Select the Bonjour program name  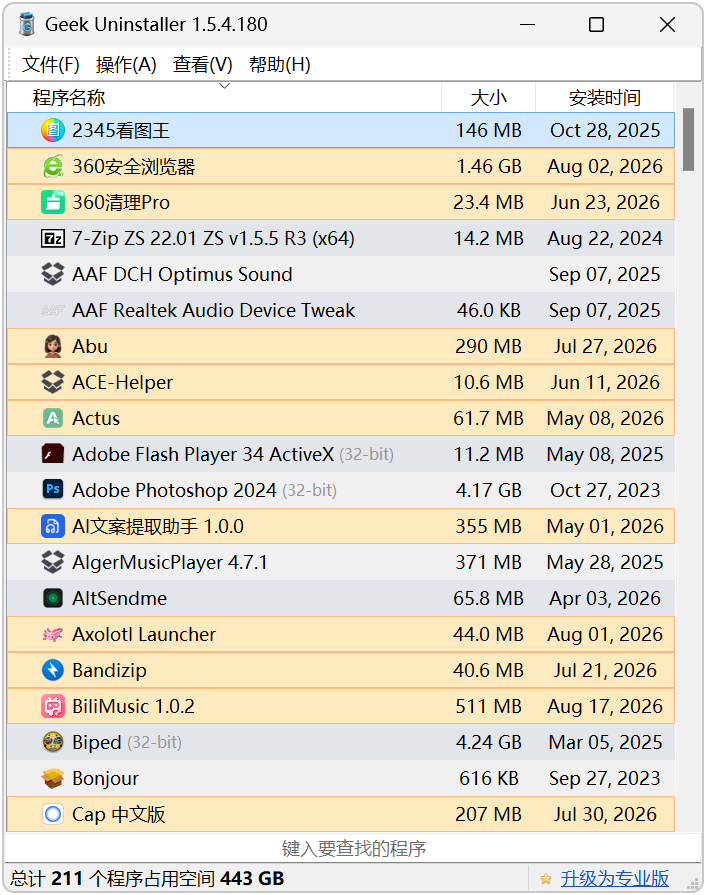pyautogui.click(x=106, y=777)
